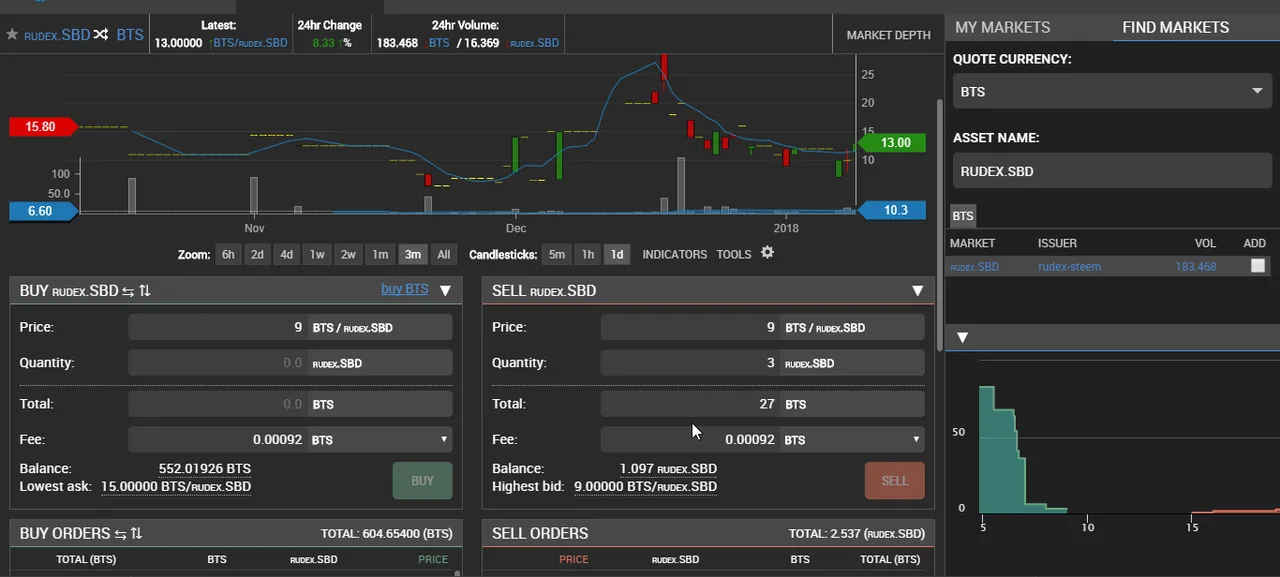Flip the BUY panel vertically arrows icon
This screenshot has height=577, width=1280.
coord(145,291)
